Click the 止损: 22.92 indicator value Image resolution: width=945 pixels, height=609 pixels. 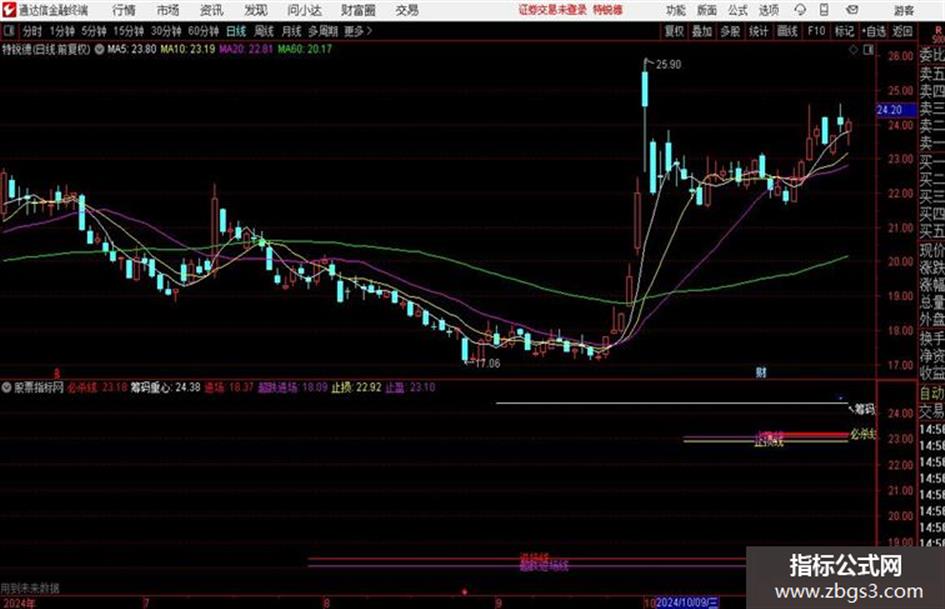tap(356, 387)
